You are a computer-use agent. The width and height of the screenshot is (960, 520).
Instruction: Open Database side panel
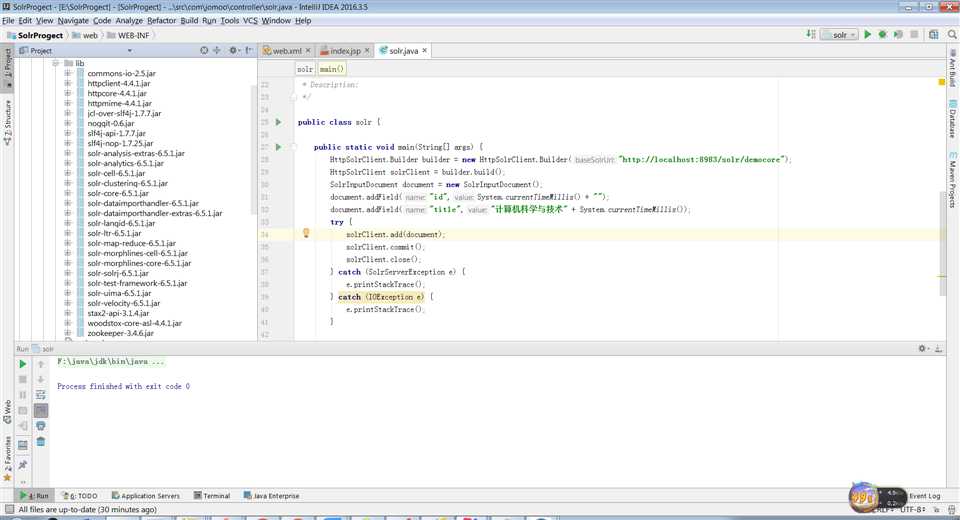tap(953, 119)
